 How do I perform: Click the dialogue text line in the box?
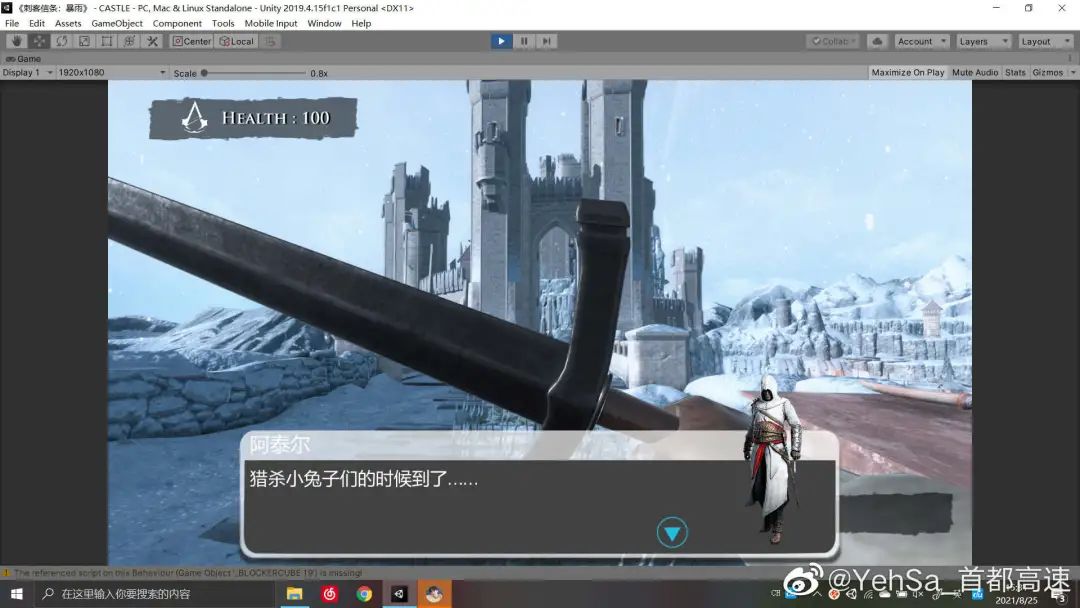[x=364, y=479]
